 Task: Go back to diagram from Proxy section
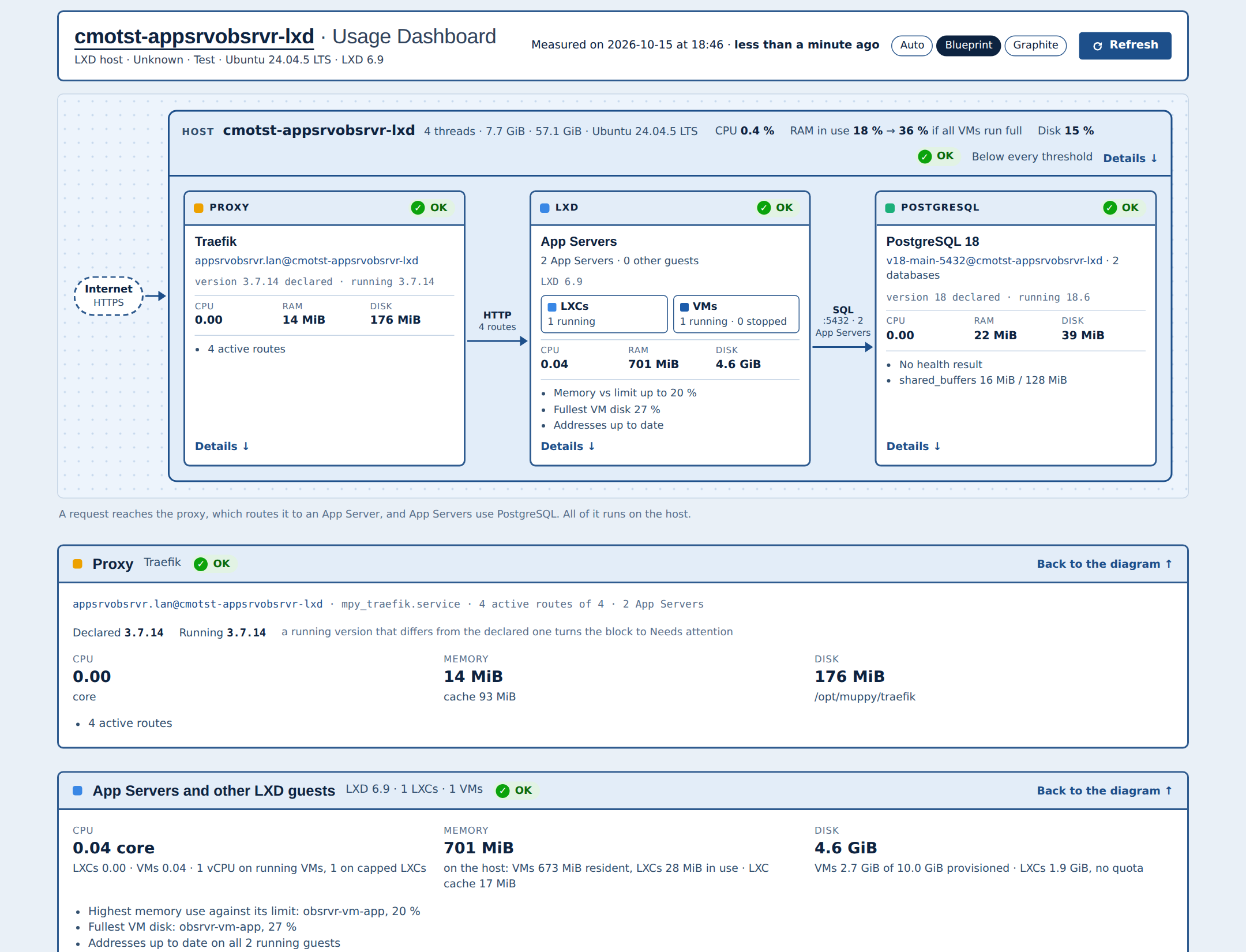click(x=1105, y=564)
